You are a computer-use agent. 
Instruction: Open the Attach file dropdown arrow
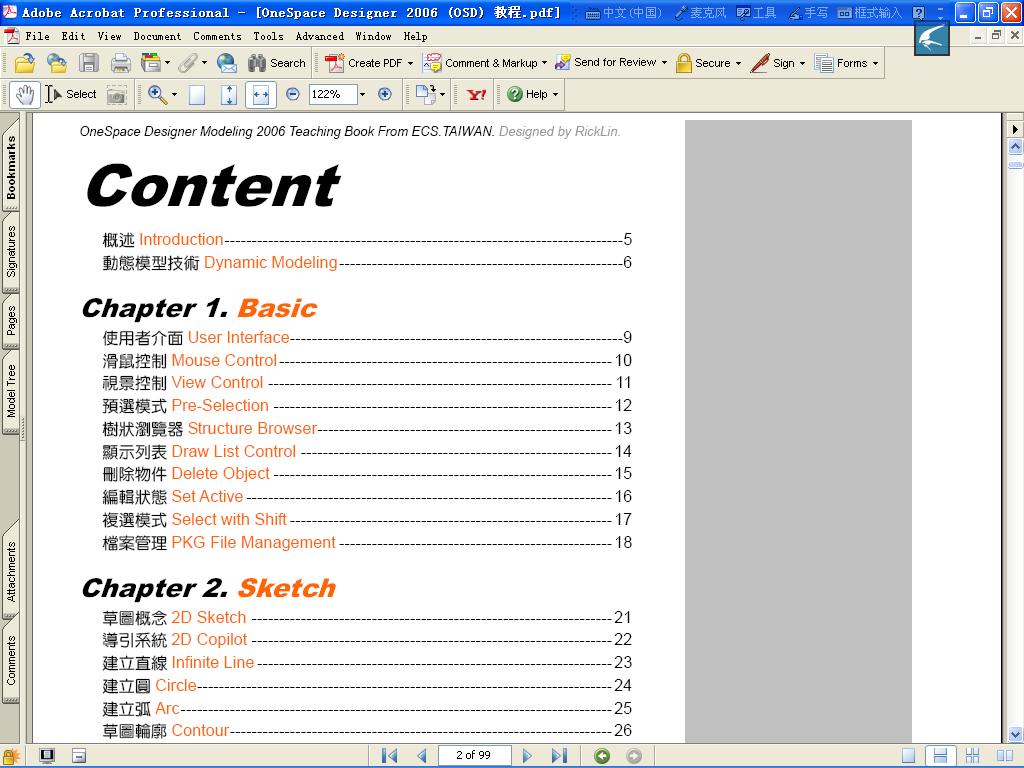click(x=204, y=63)
